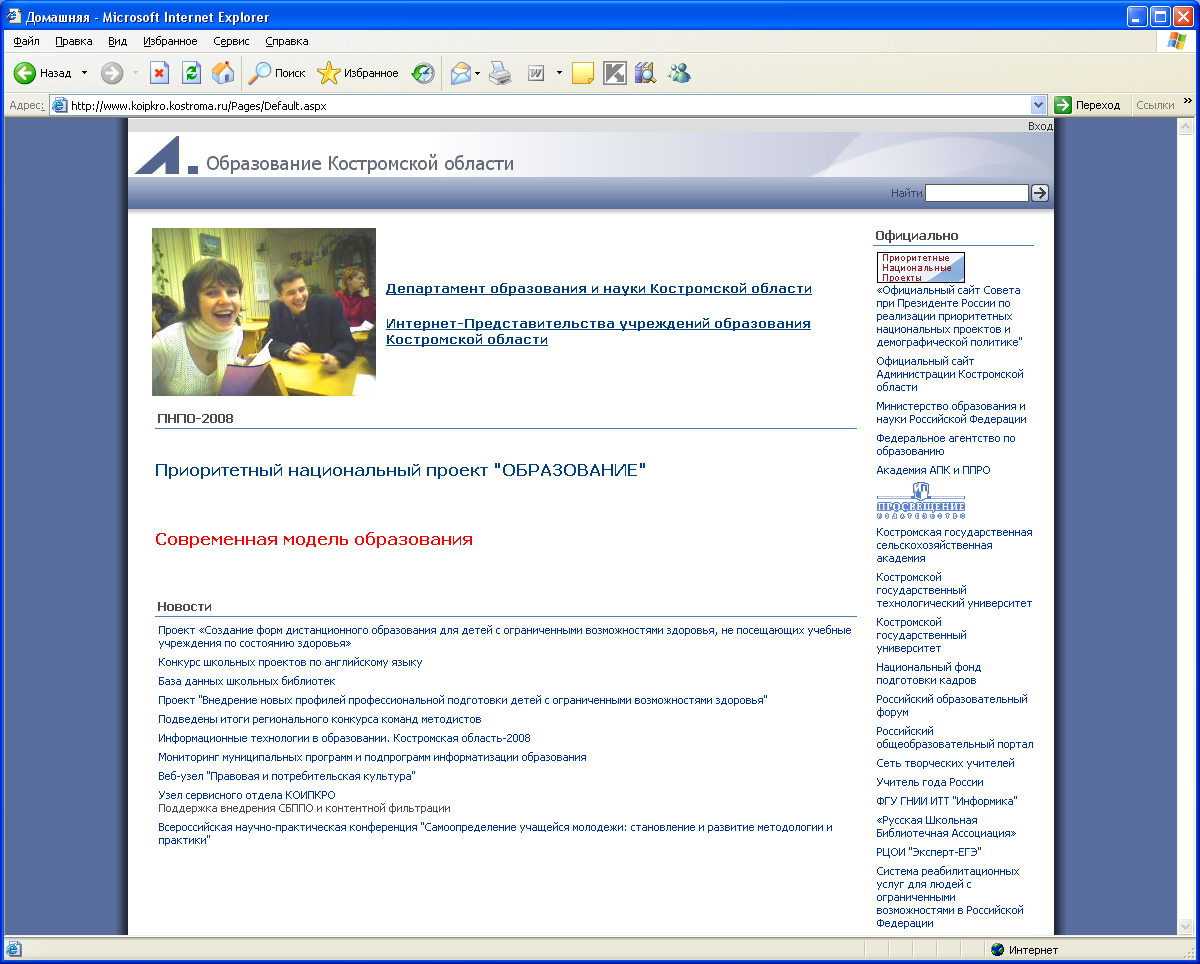Viewport: 1200px width, 964px height.
Task: Open the History clock icon
Action: [423, 73]
